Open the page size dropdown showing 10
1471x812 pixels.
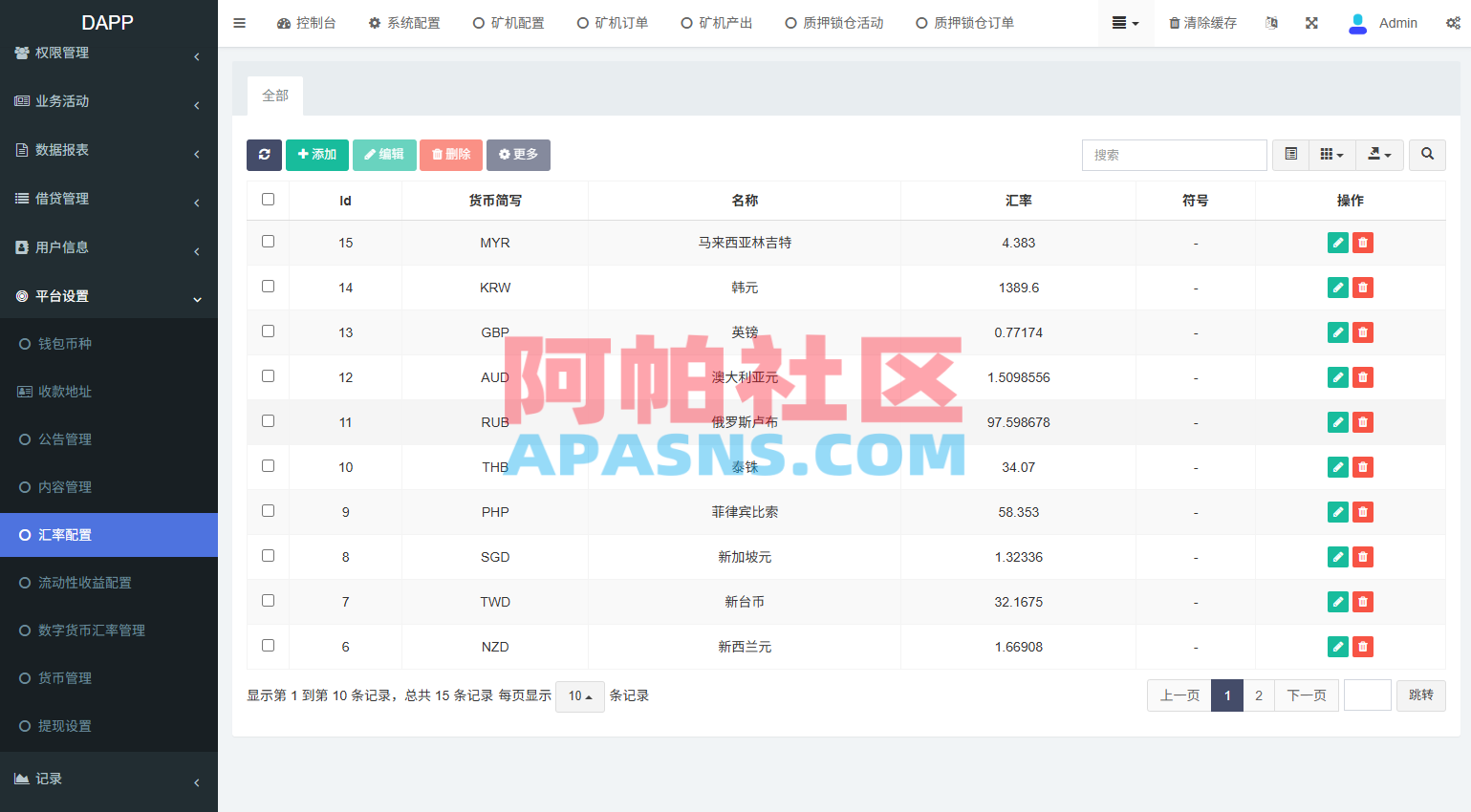tap(580, 696)
